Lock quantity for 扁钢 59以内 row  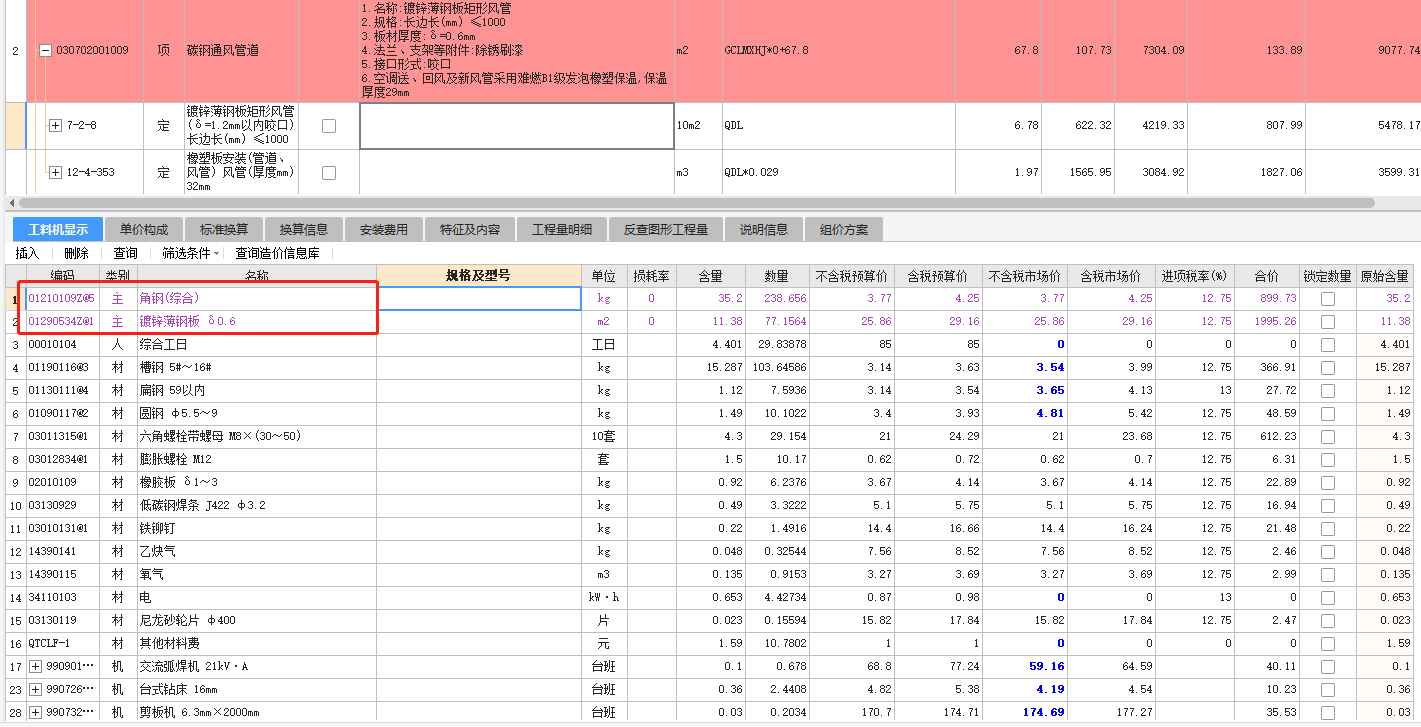tap(1327, 390)
